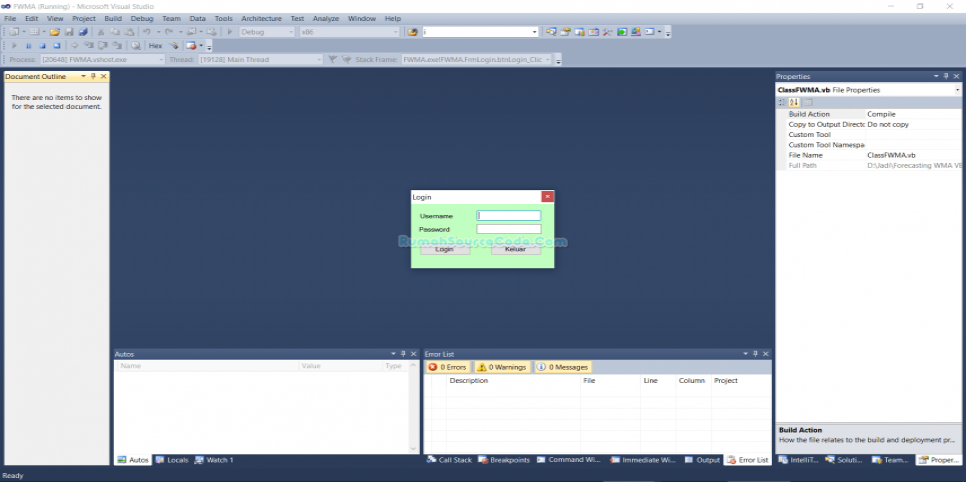Open the Debug configuration dropdown
Screen dimensions: 966x482
(x=266, y=32)
